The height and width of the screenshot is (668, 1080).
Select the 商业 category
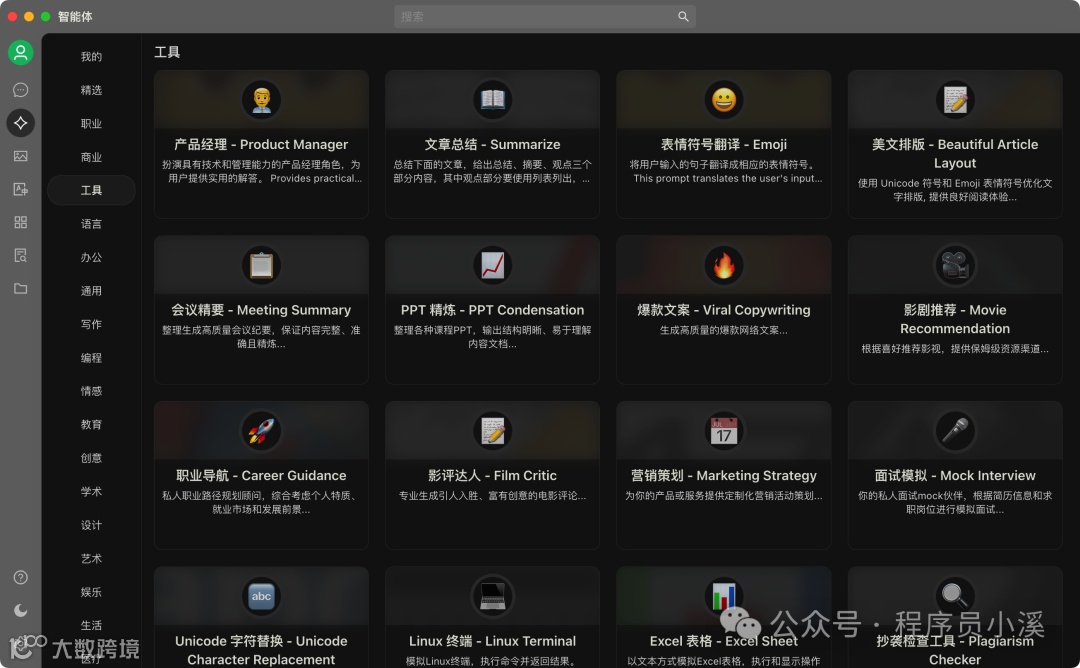tap(91, 157)
